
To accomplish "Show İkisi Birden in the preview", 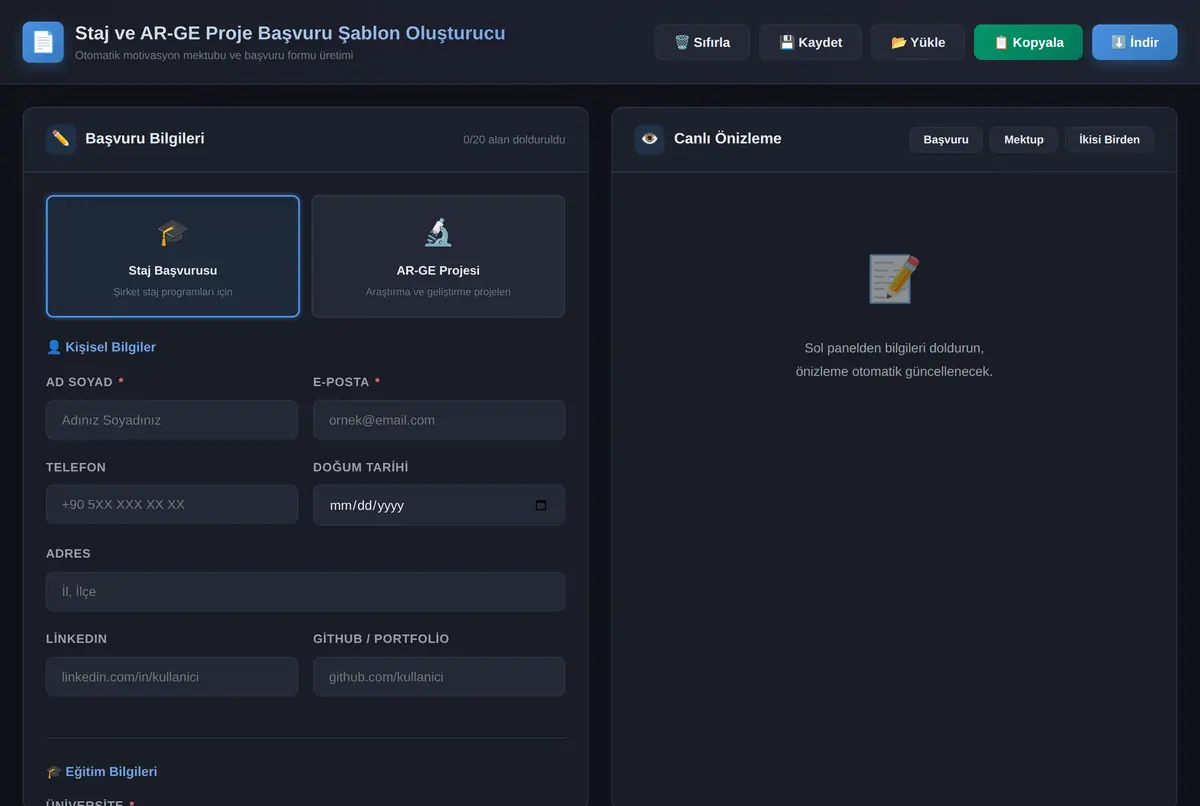I will (x=1109, y=139).
